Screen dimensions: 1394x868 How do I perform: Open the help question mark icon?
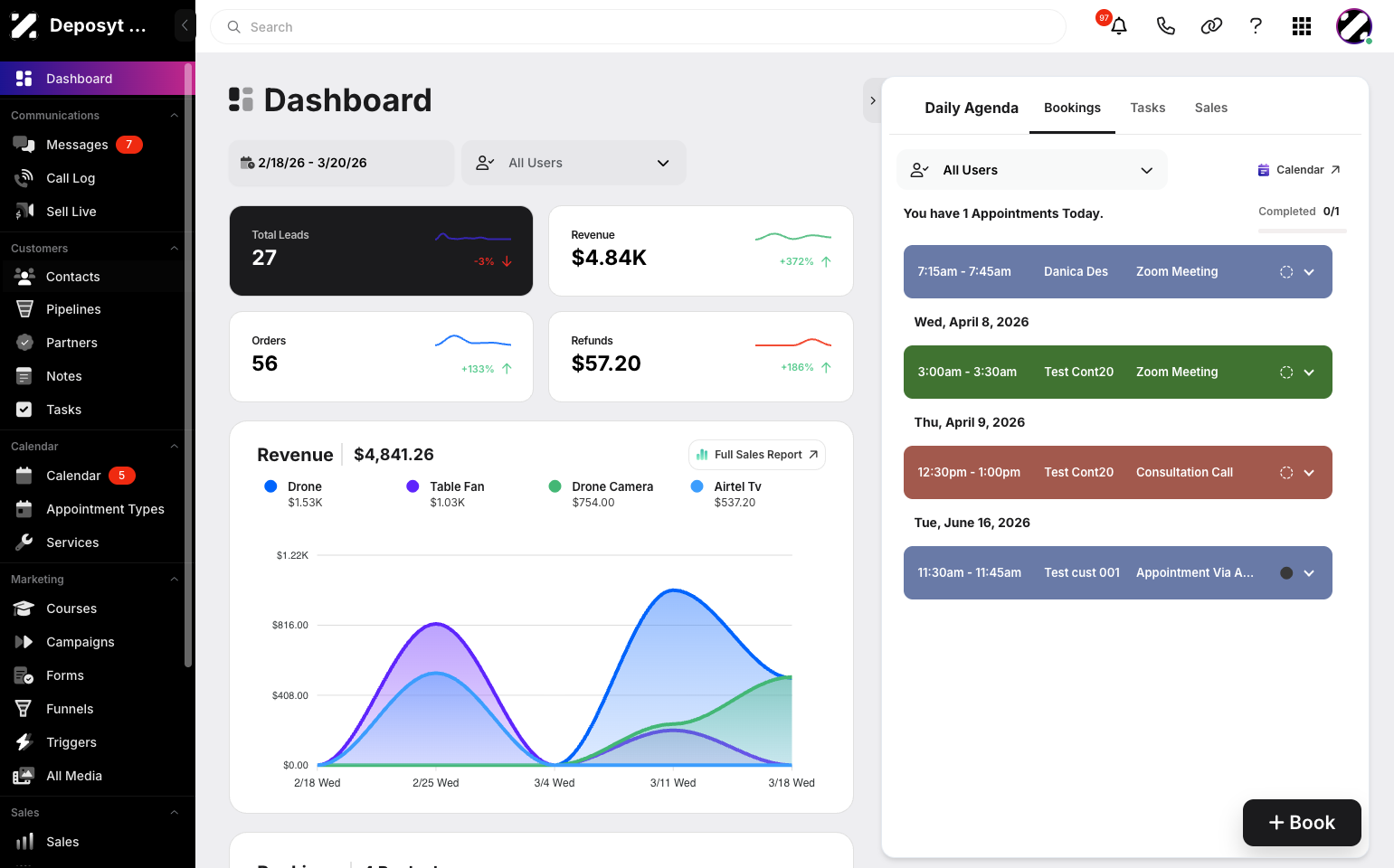coord(1256,26)
